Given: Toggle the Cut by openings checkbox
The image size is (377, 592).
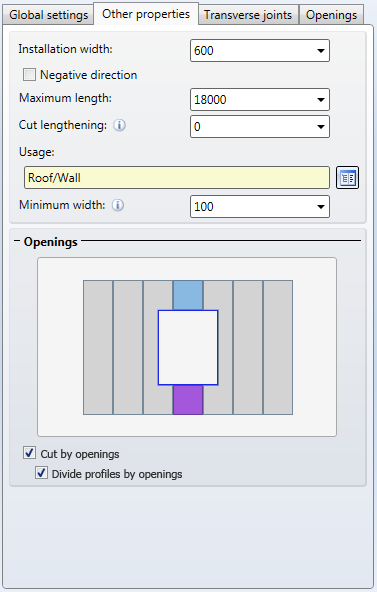Looking at the screenshot, I should pos(29,453).
